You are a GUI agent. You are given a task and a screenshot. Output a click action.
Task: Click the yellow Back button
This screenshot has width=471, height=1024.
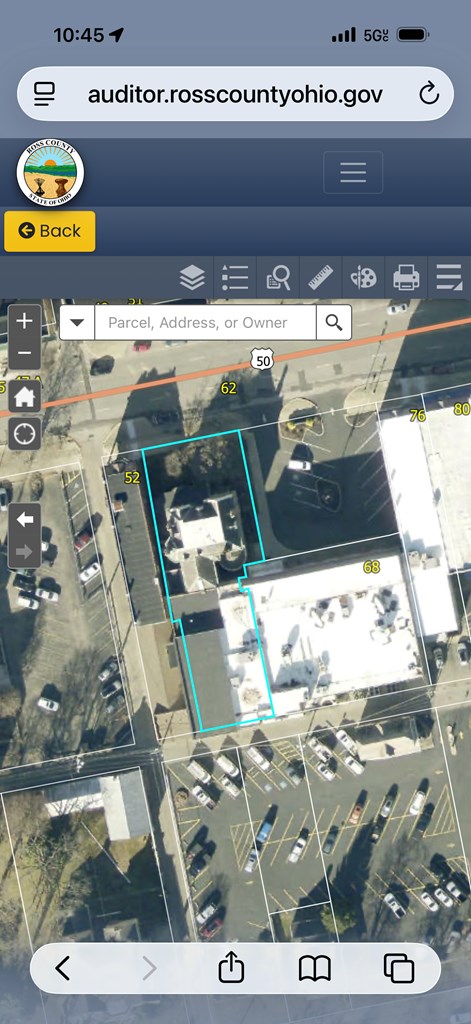[50, 231]
